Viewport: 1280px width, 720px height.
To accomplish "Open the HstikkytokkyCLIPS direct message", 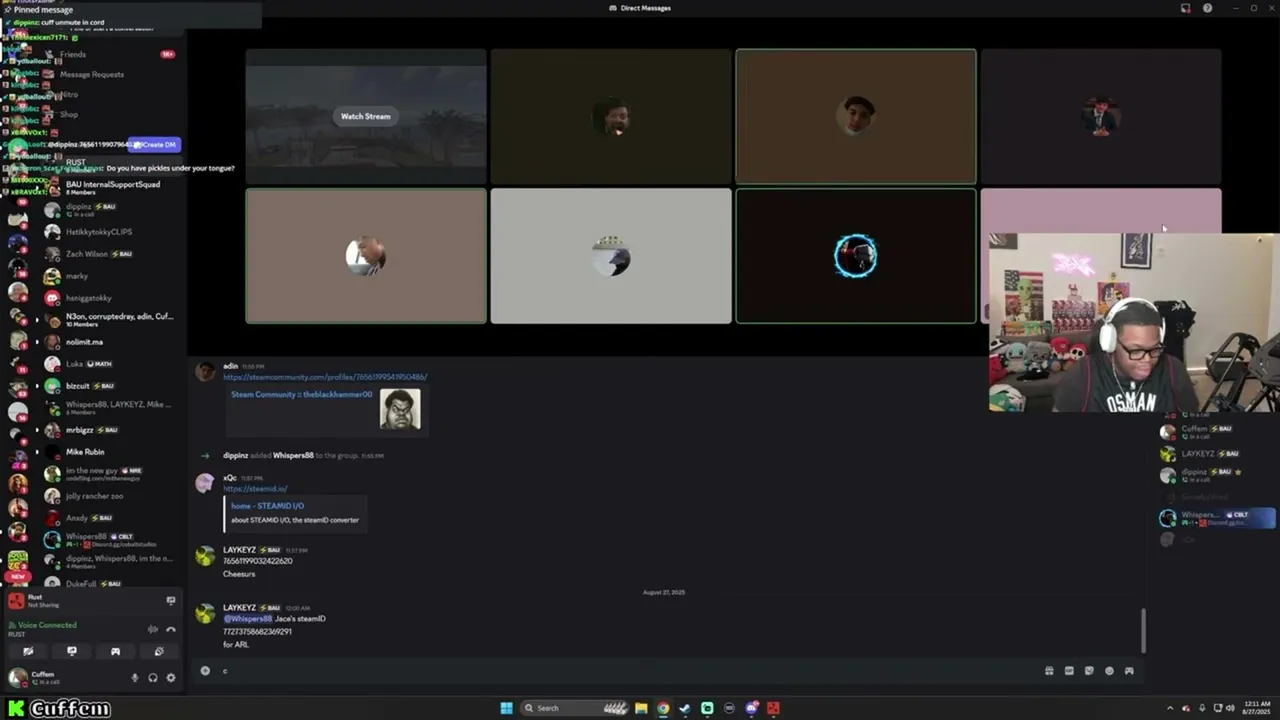I will (x=111, y=232).
